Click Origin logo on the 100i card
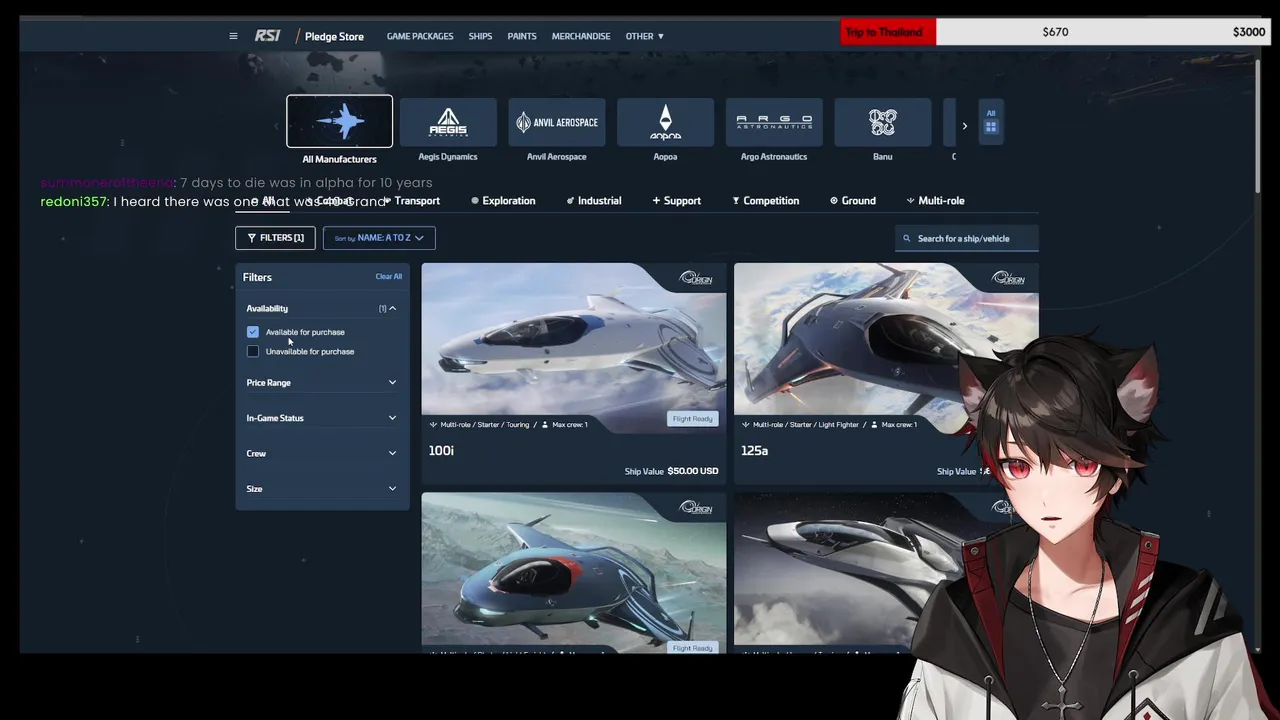1280x720 pixels. pos(696,278)
